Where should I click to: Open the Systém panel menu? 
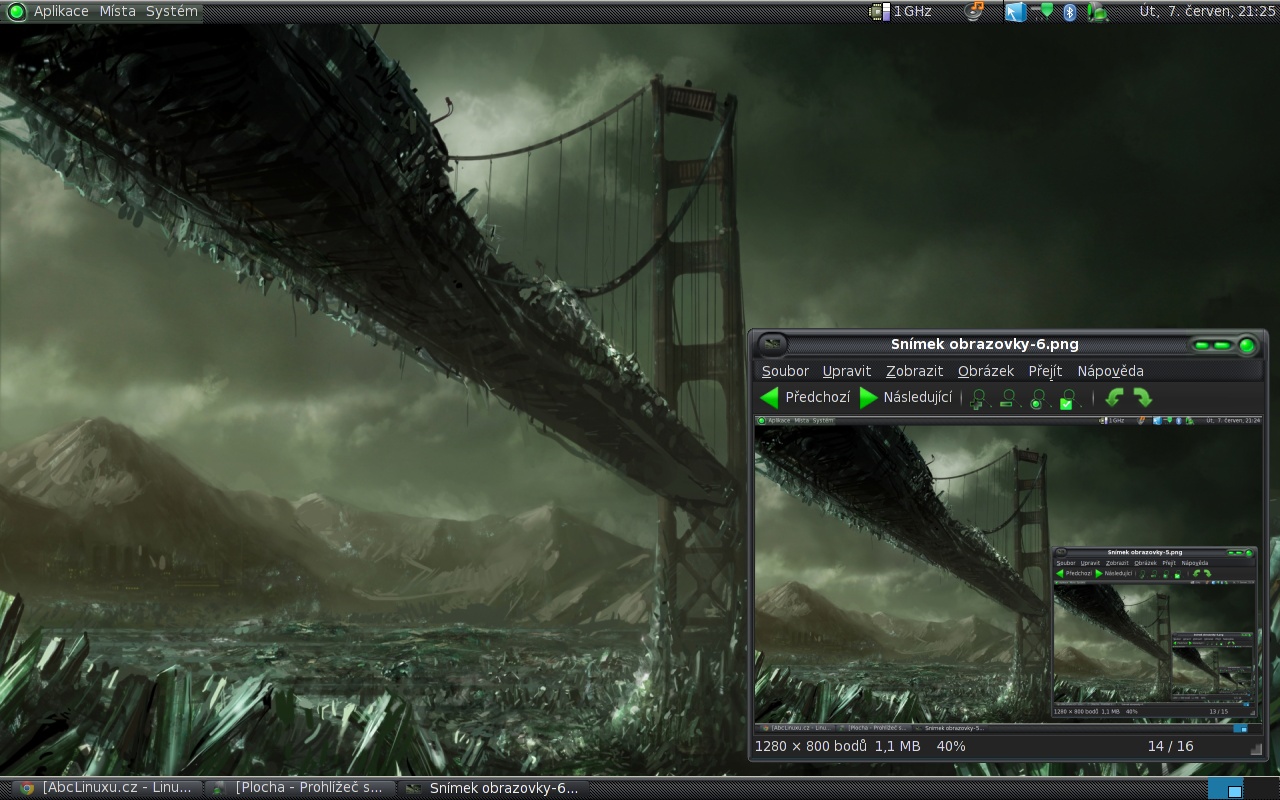coord(172,11)
